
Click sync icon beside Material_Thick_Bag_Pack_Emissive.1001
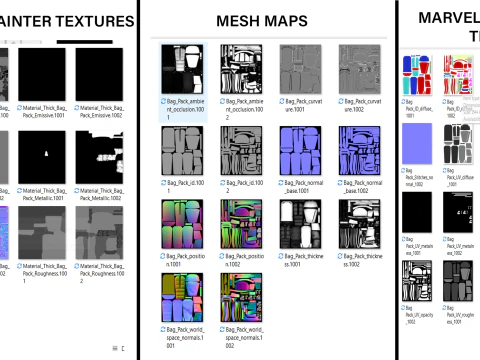click(19, 108)
